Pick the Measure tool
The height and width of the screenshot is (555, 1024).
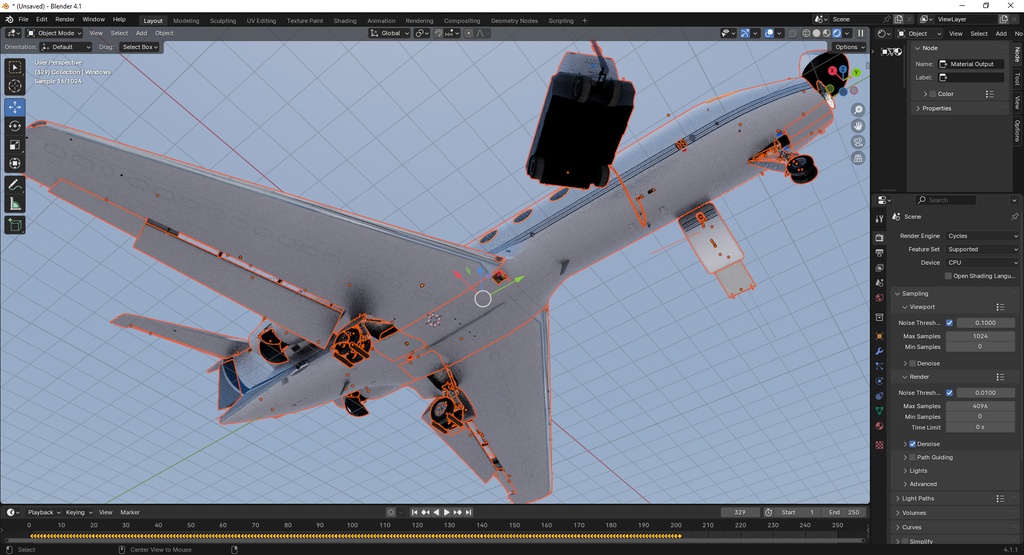pos(15,204)
